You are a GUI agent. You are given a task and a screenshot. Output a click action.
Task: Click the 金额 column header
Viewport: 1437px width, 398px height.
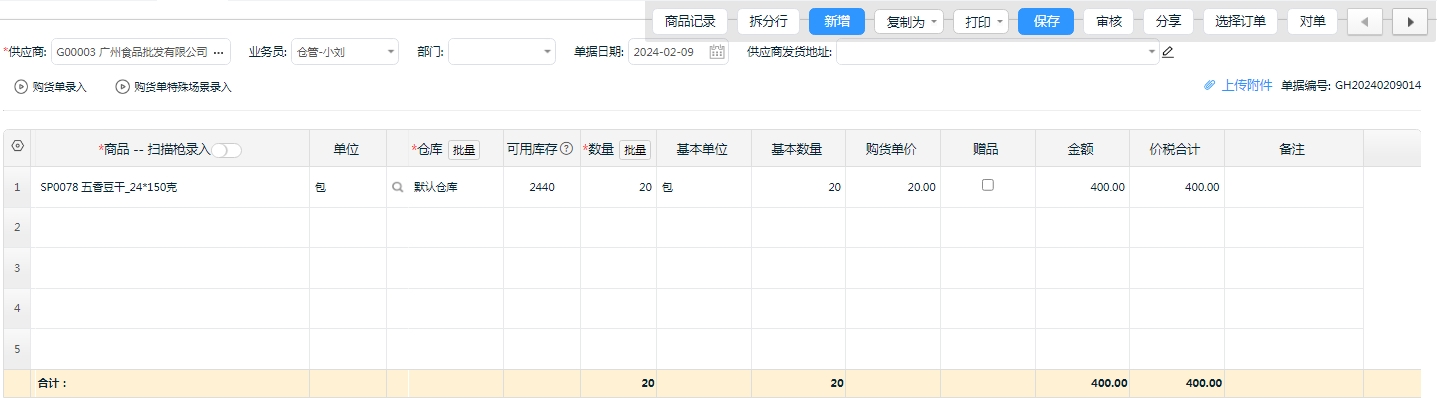click(1082, 149)
